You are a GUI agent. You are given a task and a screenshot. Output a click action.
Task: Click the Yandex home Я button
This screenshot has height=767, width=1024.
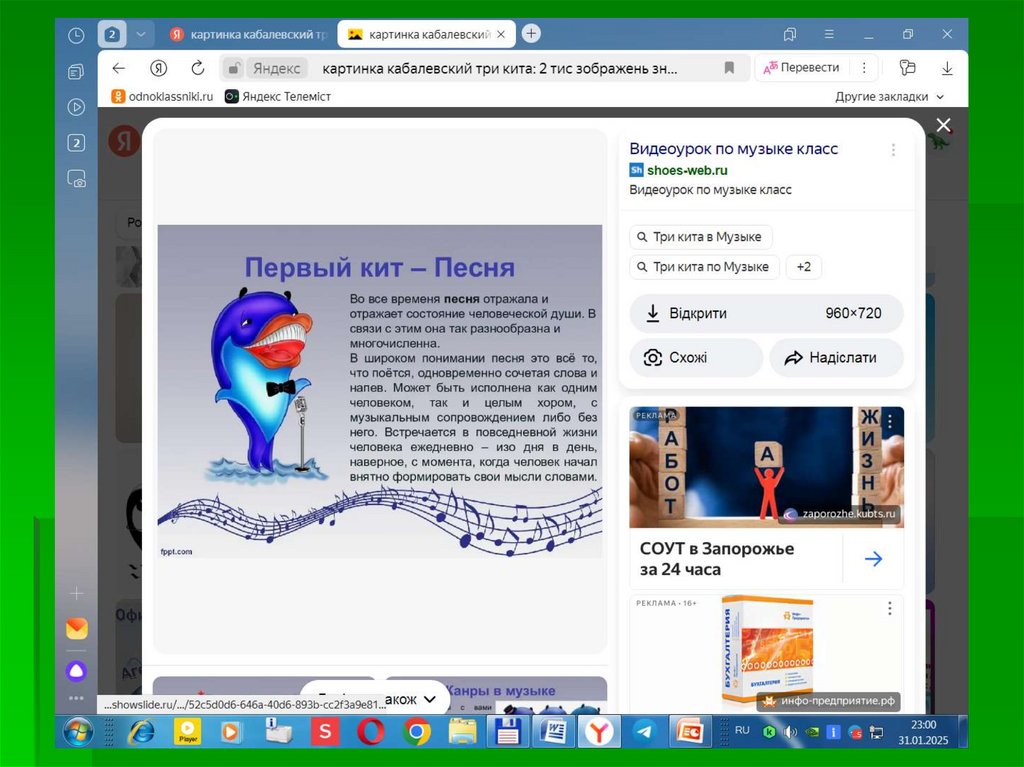(x=158, y=68)
